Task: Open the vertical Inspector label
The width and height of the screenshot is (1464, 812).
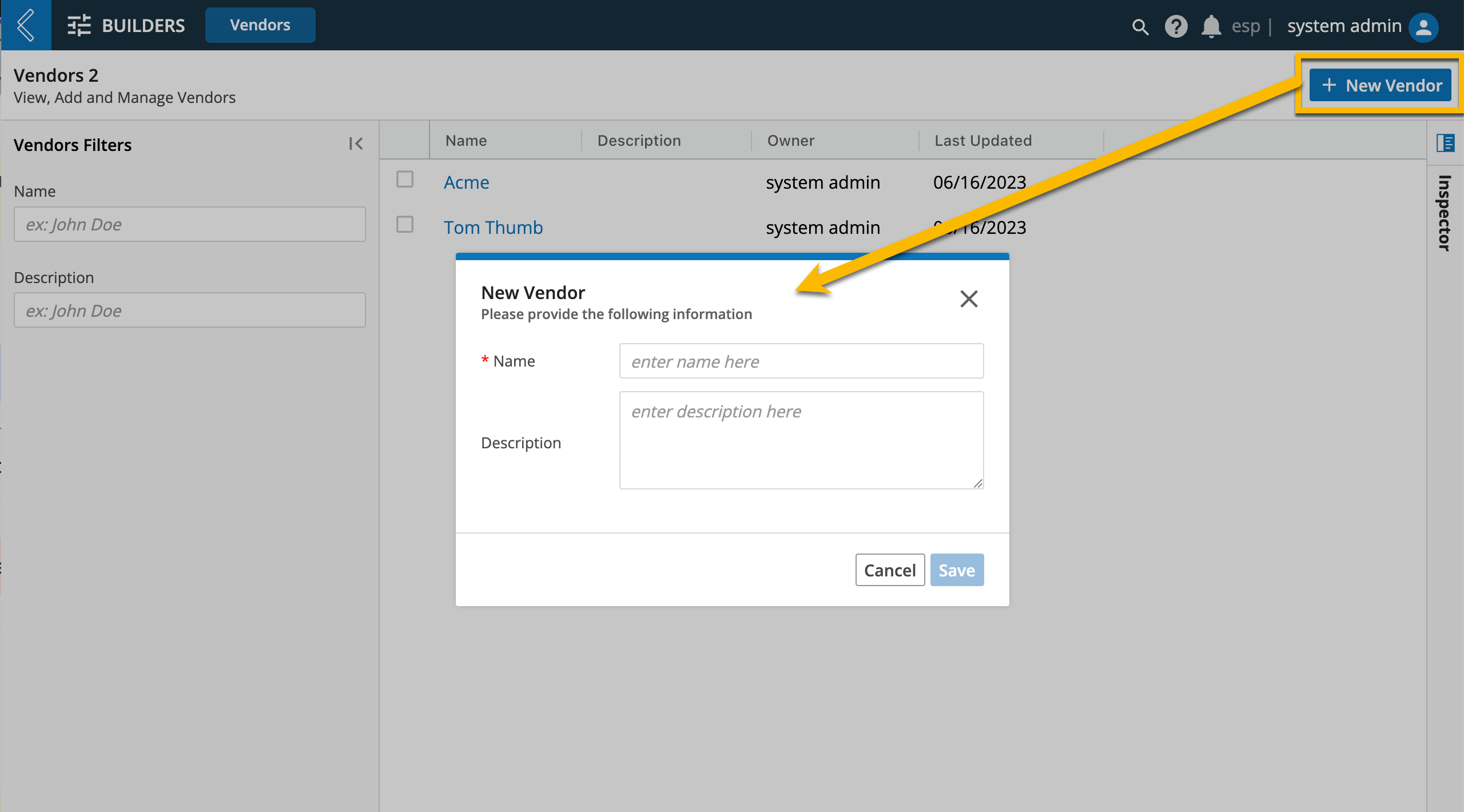Action: pyautogui.click(x=1445, y=213)
